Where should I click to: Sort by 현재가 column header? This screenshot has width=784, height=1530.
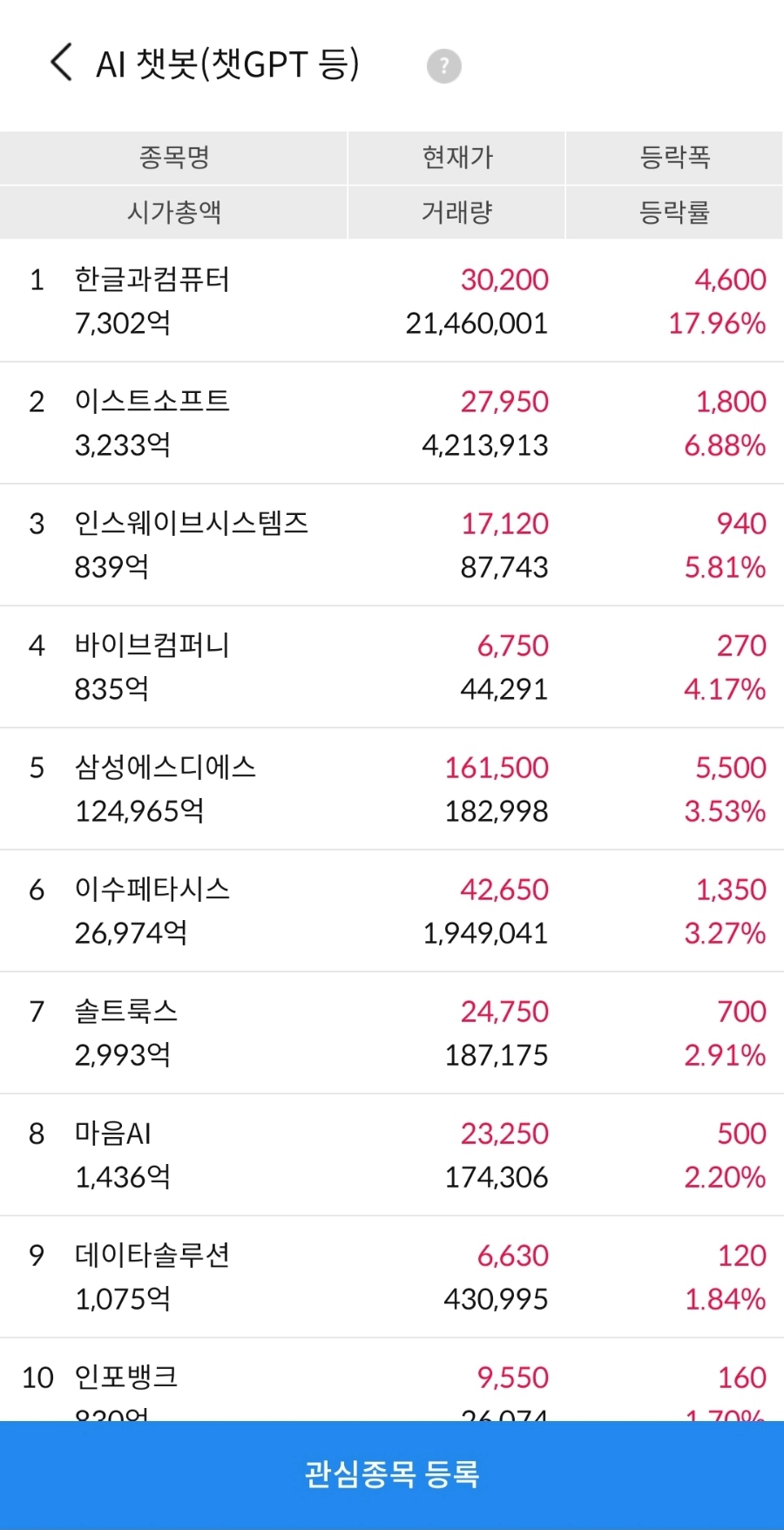coord(457,158)
